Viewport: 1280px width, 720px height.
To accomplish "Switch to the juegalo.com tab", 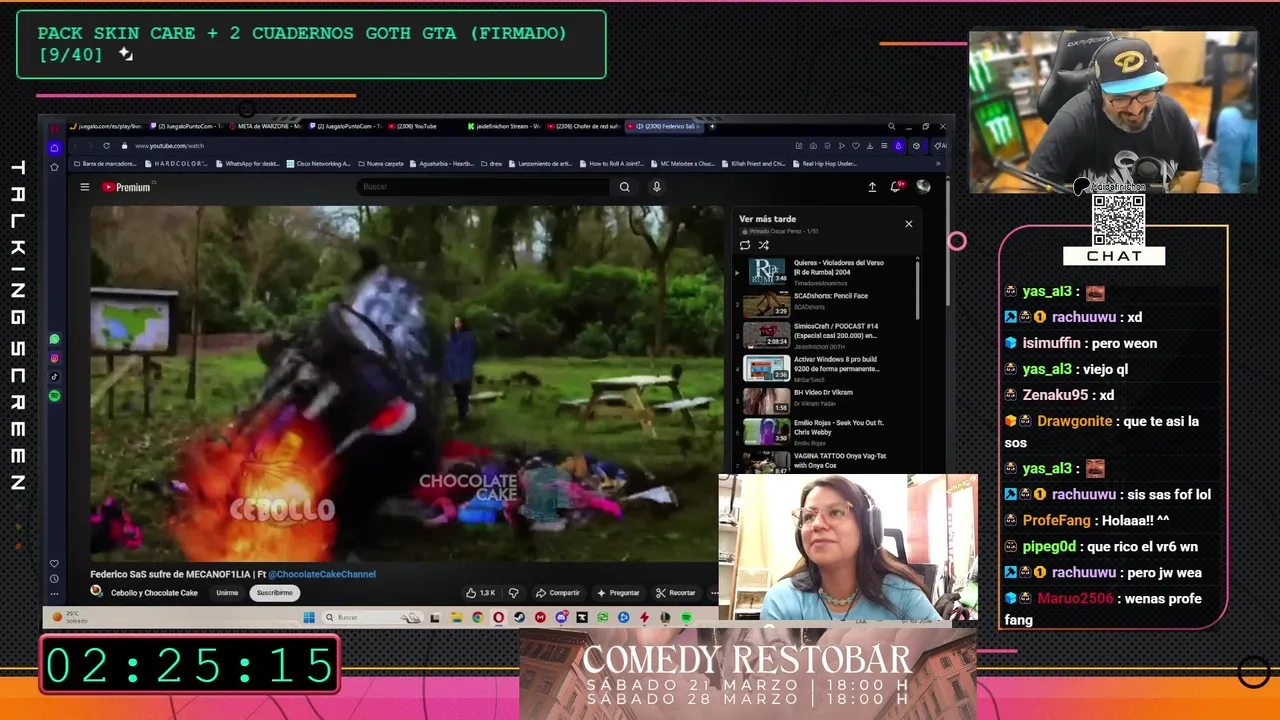I will click(x=108, y=127).
